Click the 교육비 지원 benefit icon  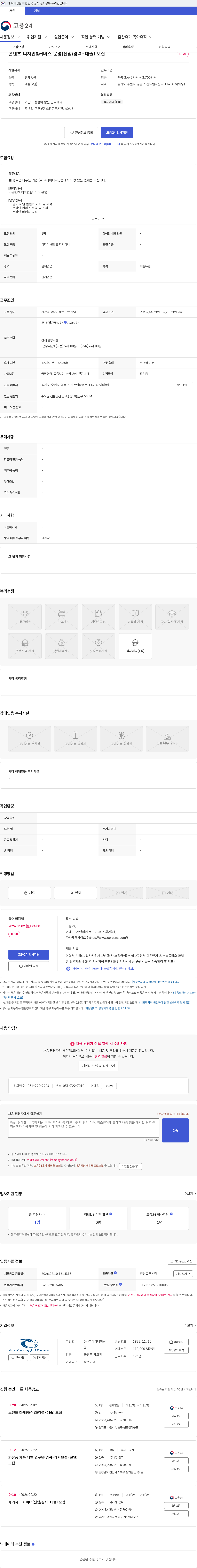pyautogui.click(x=135, y=617)
